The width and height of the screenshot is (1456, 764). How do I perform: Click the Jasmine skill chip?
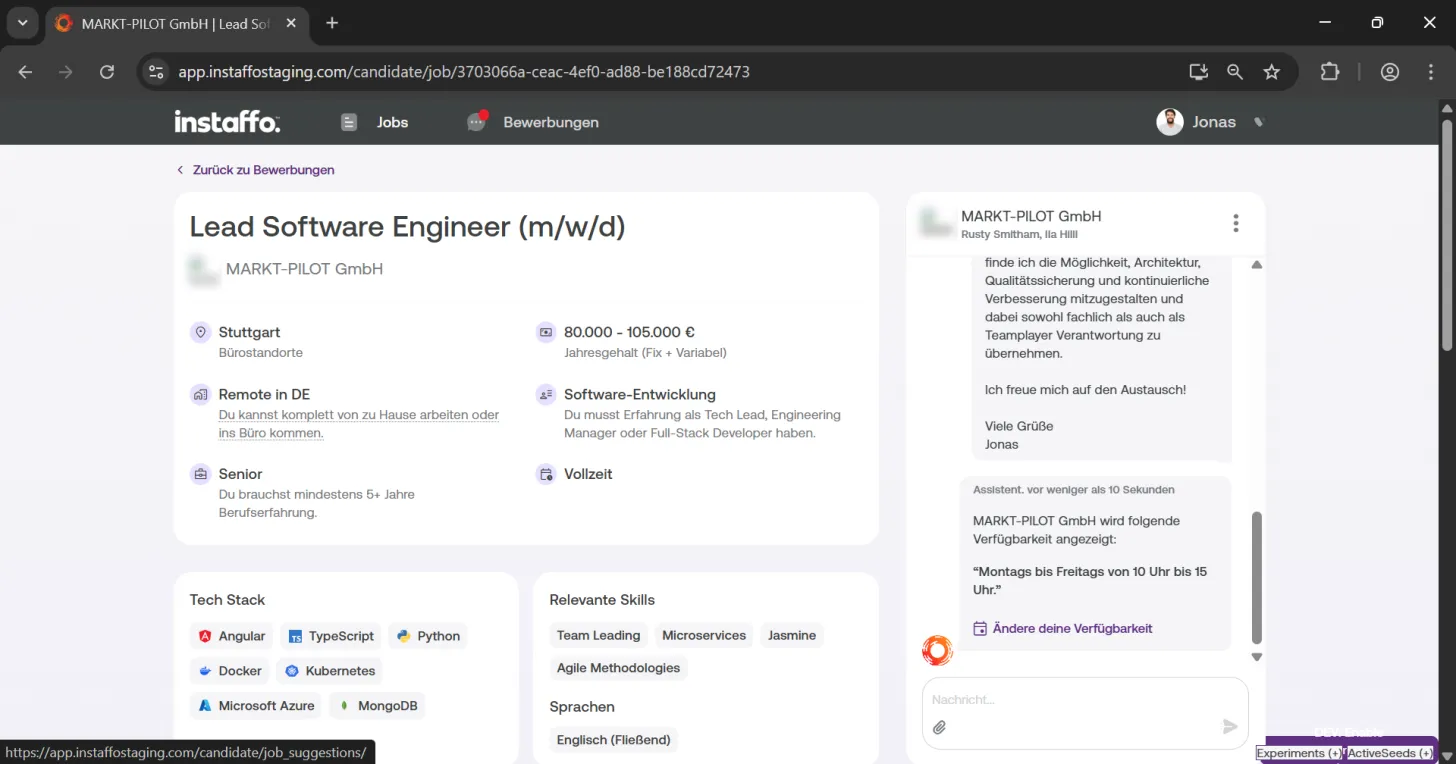[792, 635]
